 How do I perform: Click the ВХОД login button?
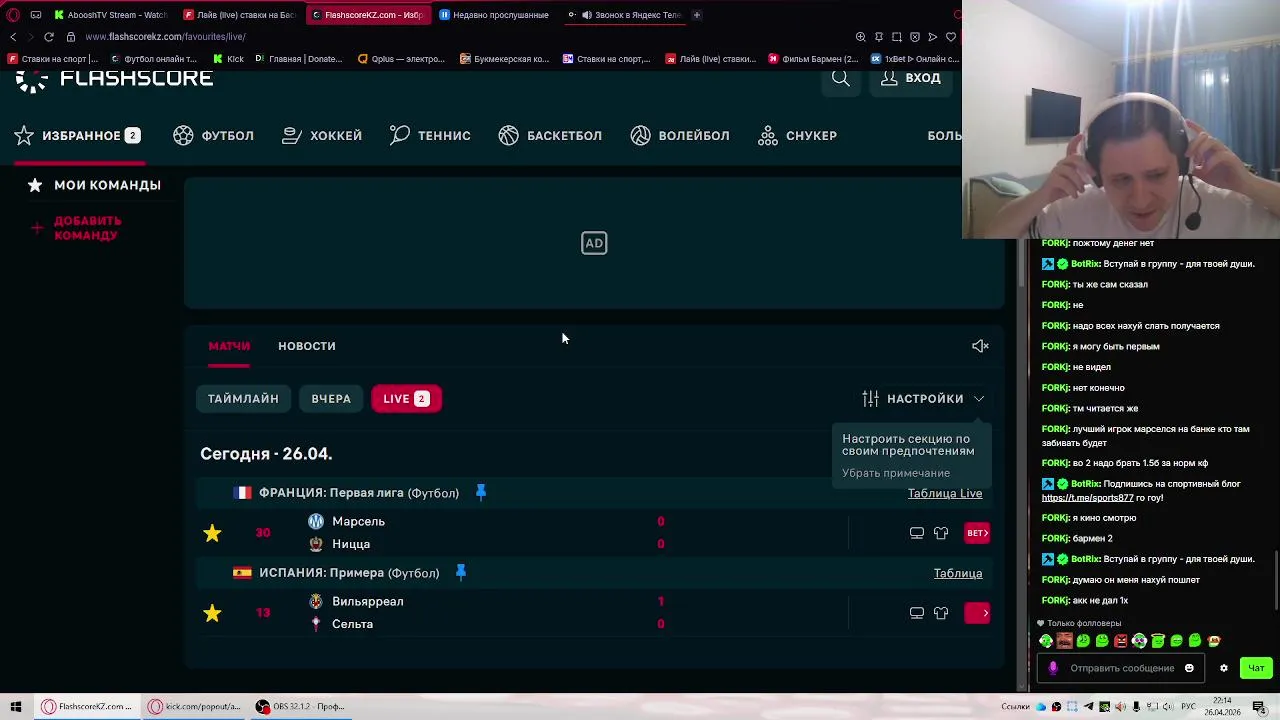[x=911, y=78]
